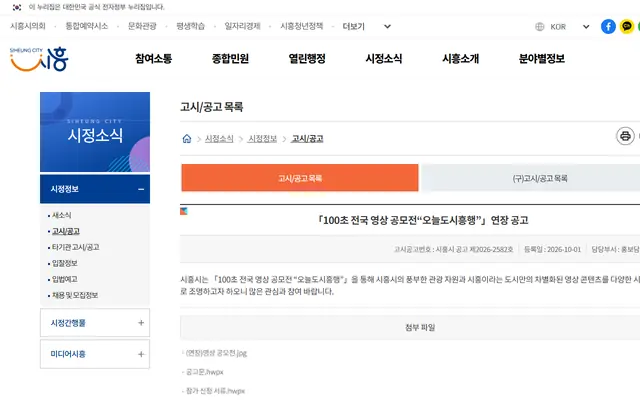The height and width of the screenshot is (400, 640).
Task: Go to home via breadcrumb house icon
Action: 187,139
